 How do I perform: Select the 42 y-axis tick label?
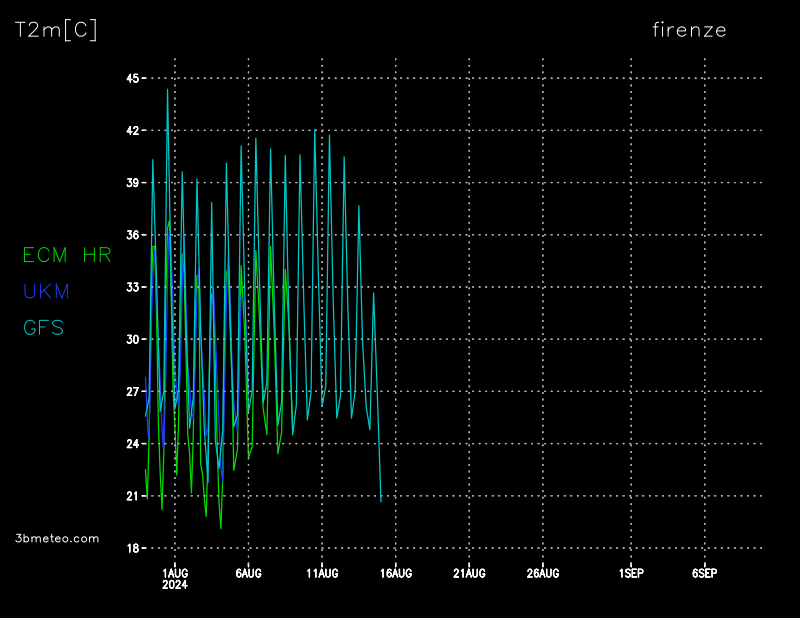coord(132,130)
